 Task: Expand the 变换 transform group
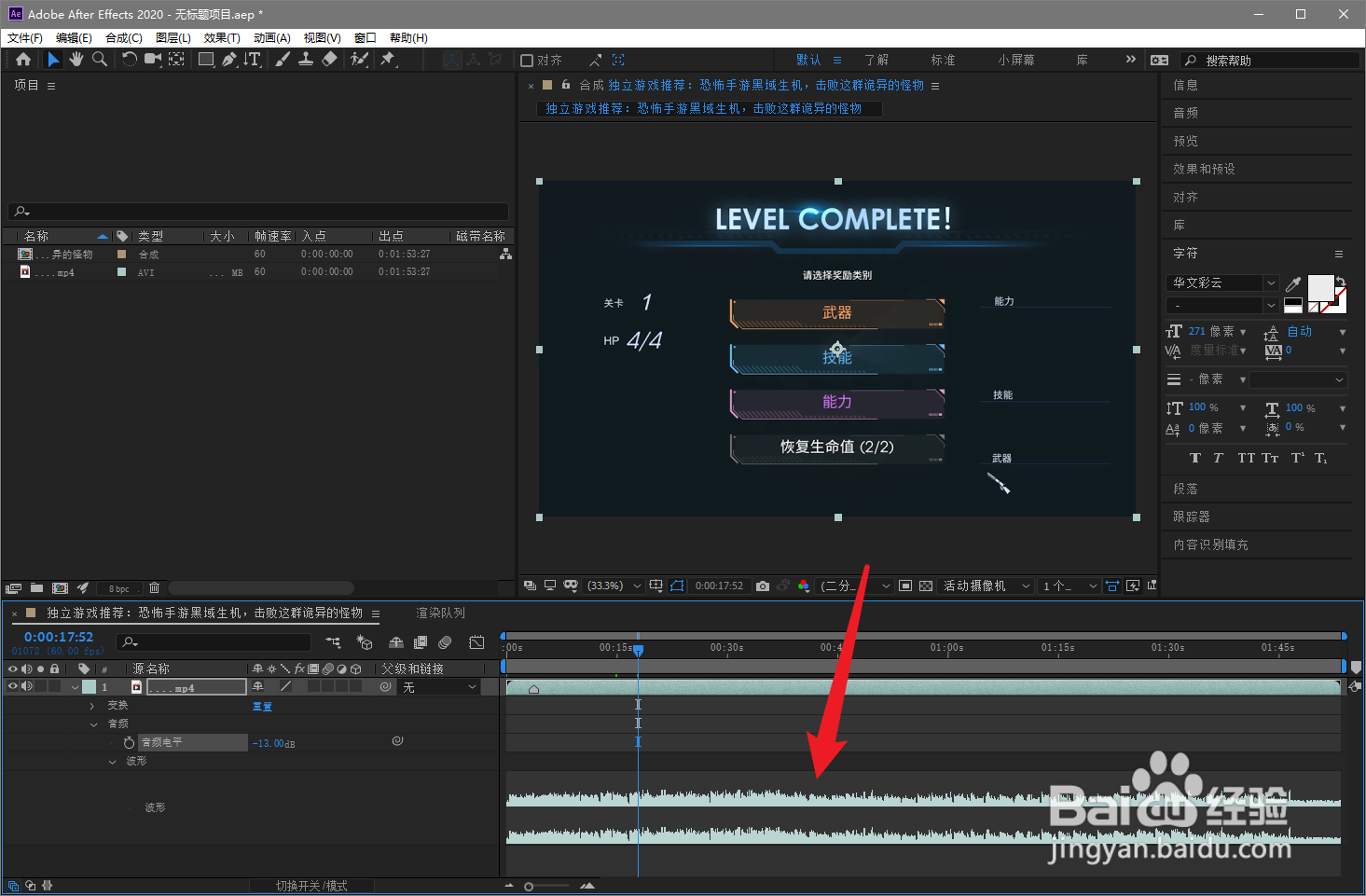tap(92, 706)
